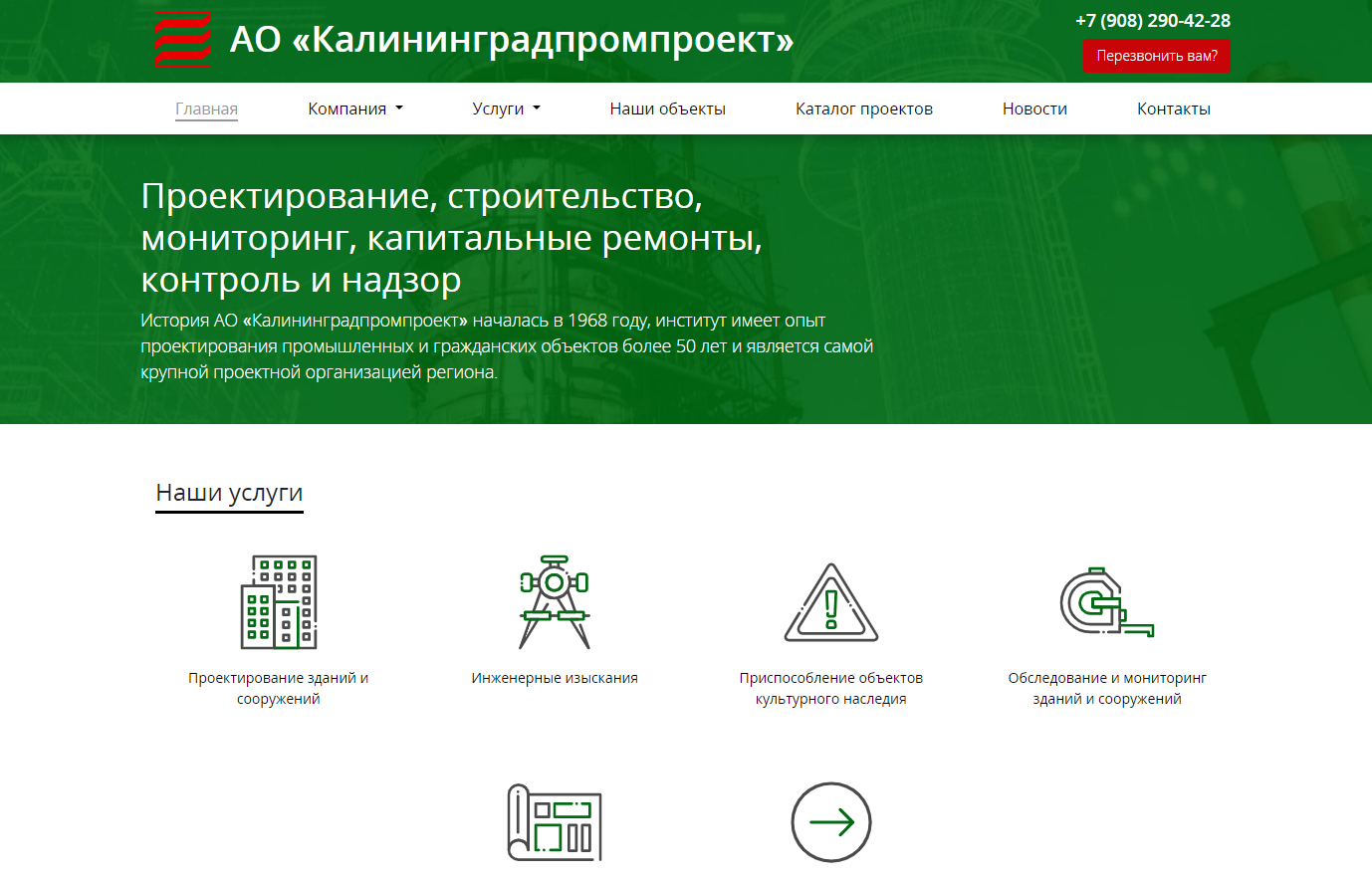Call the phone number +7 (908) 290-42-28

1152,20
